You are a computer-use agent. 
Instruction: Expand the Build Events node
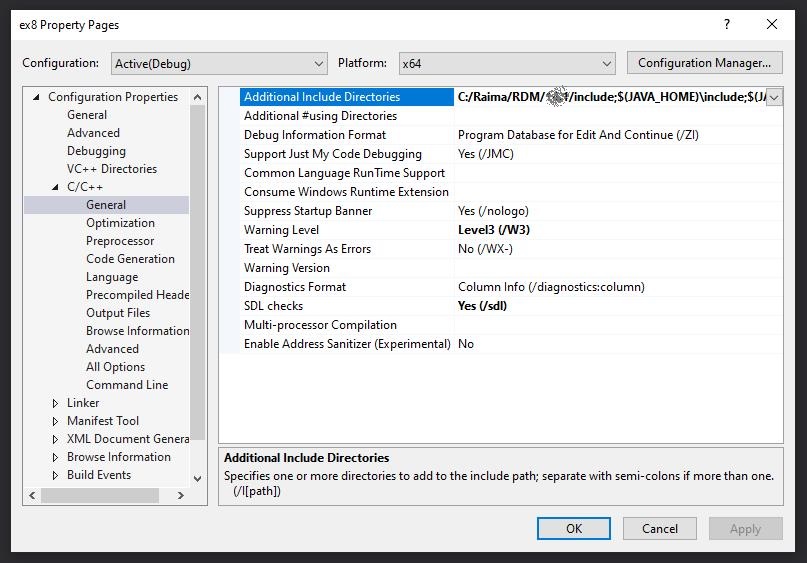56,475
